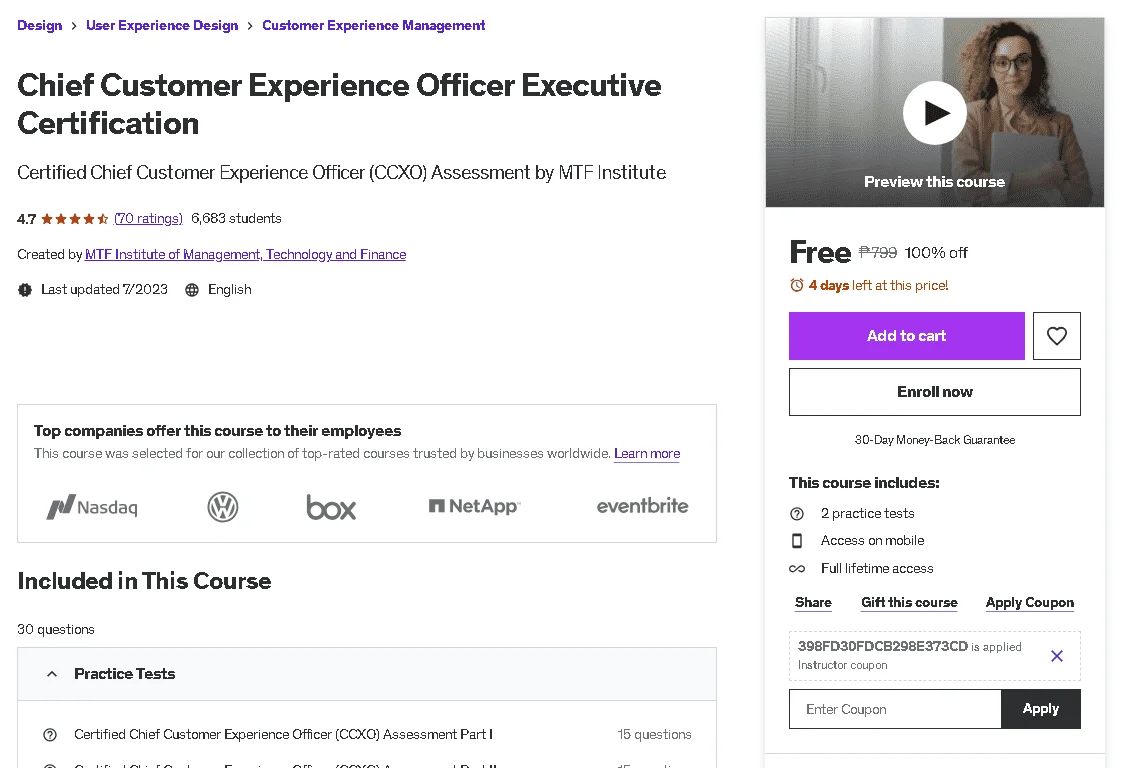The height and width of the screenshot is (768, 1138).
Task: Click the struck-through ₱799 original price
Action: pos(877,253)
